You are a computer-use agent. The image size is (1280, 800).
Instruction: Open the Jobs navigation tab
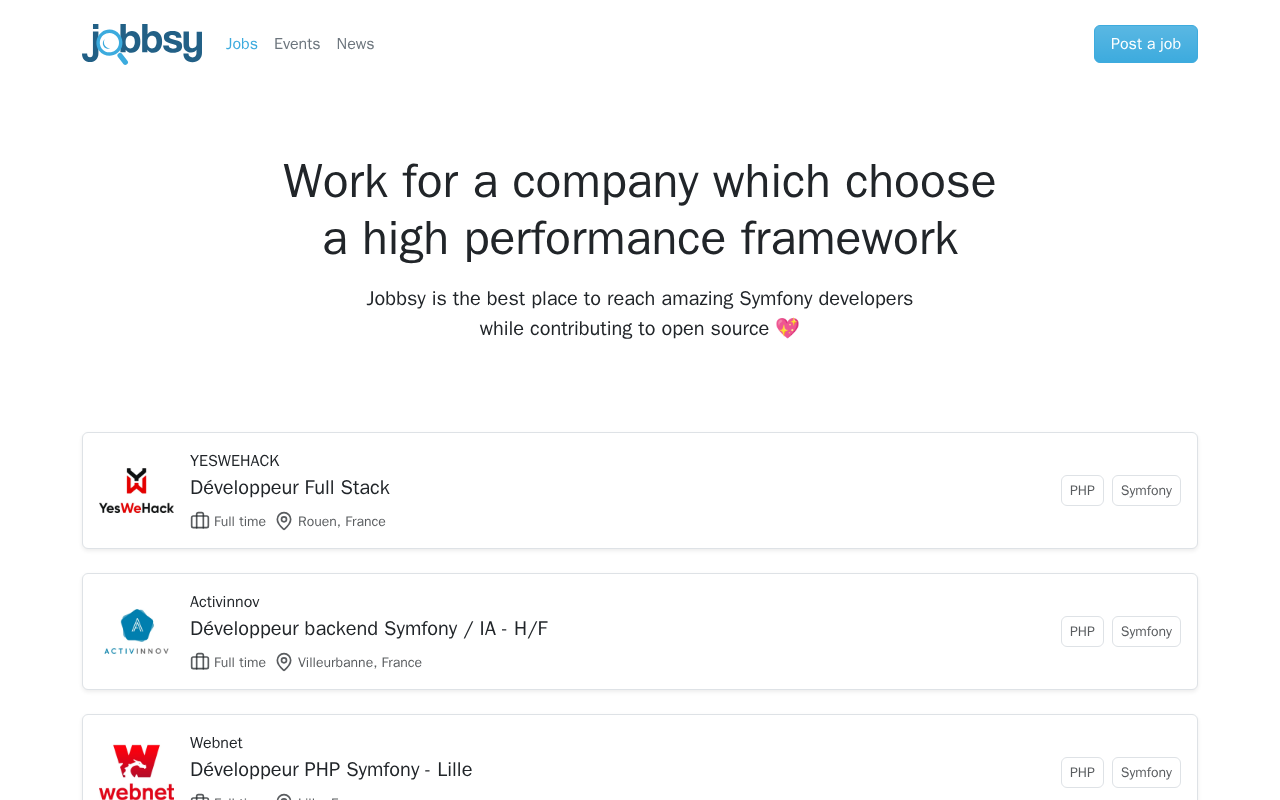pos(242,44)
